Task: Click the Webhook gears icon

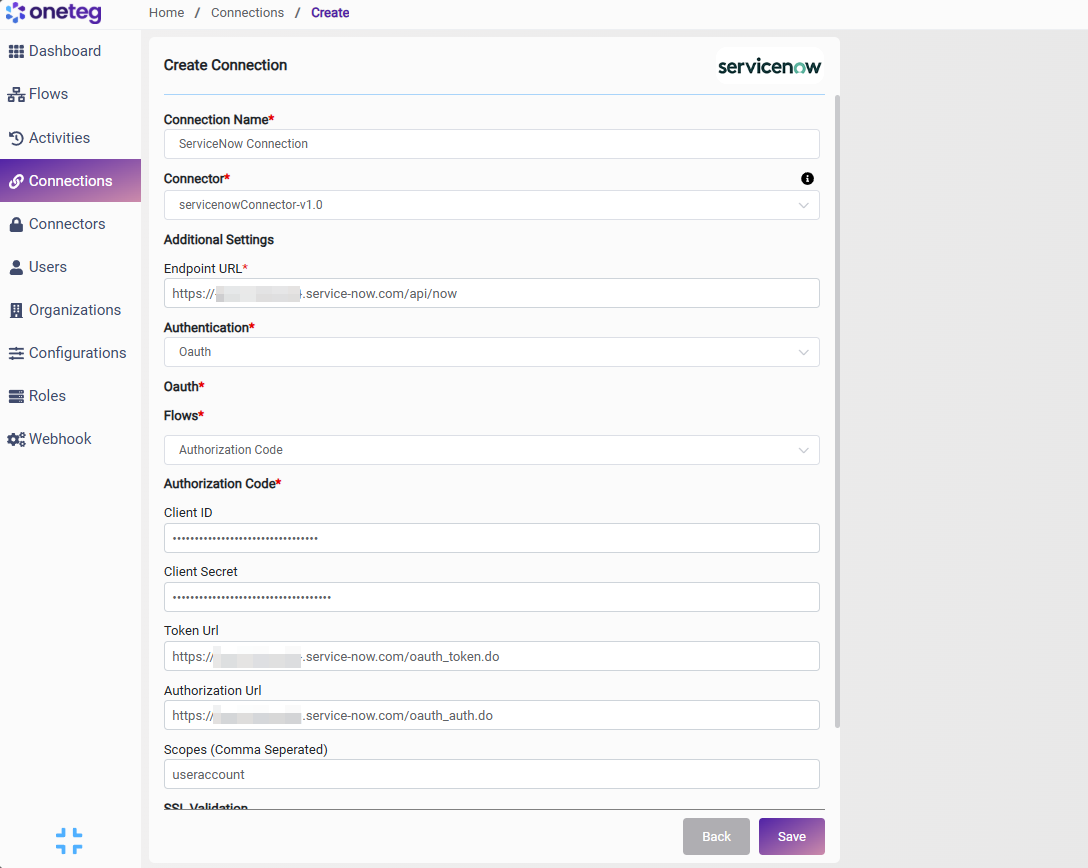Action: click(x=16, y=439)
